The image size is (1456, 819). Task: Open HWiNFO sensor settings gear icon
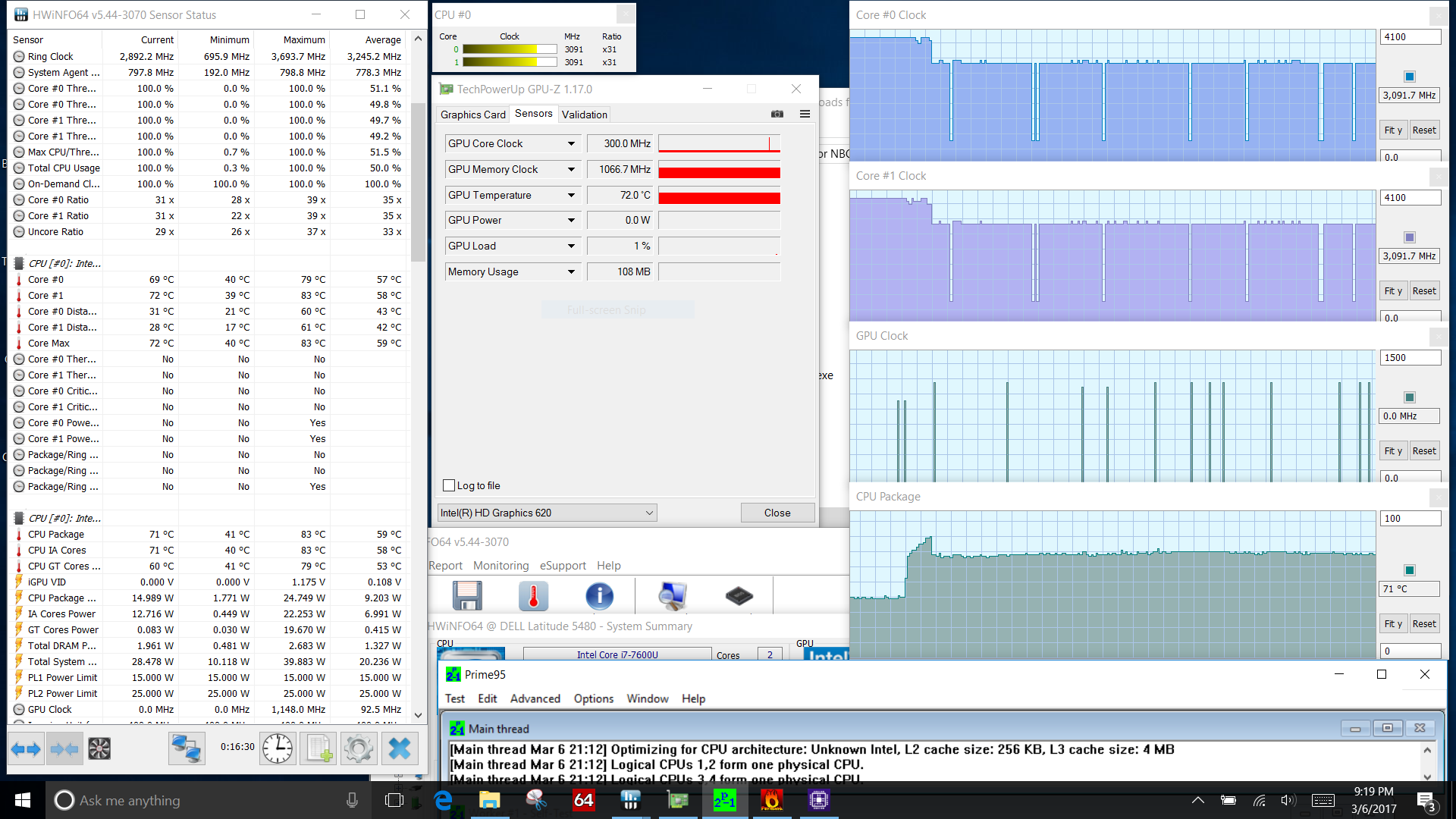click(x=358, y=748)
